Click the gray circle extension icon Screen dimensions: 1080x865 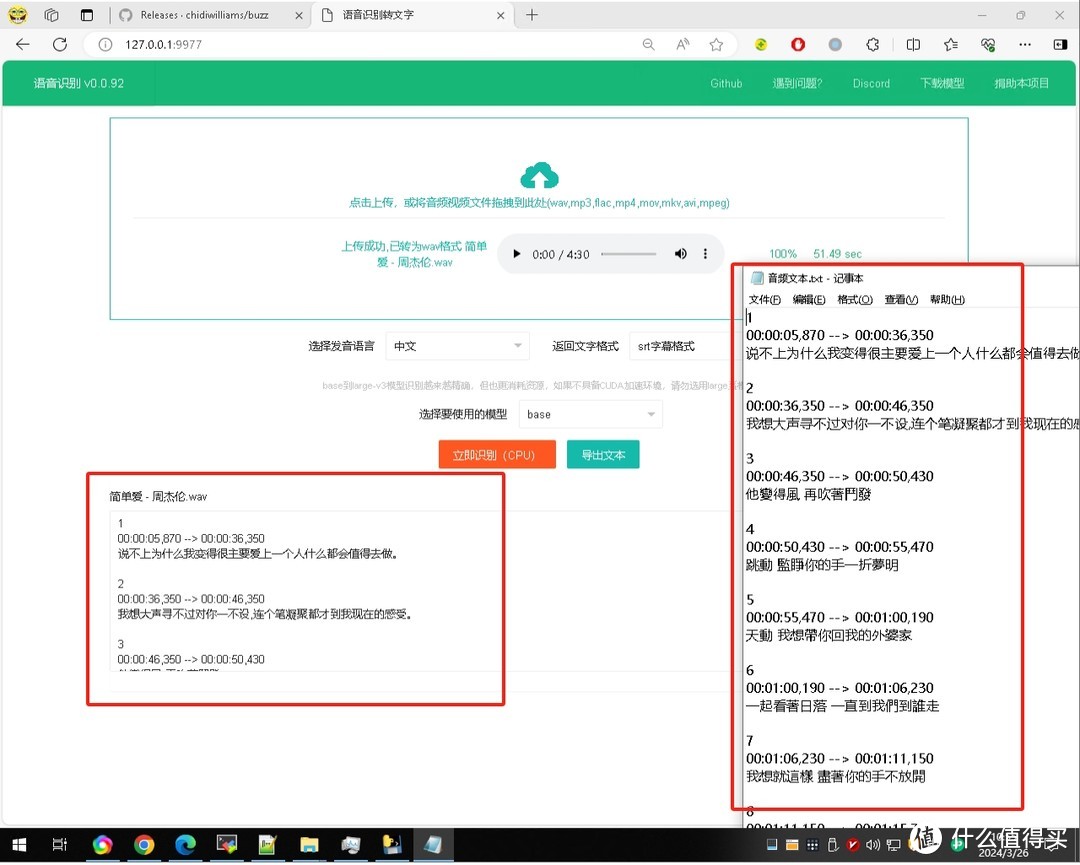tap(835, 45)
